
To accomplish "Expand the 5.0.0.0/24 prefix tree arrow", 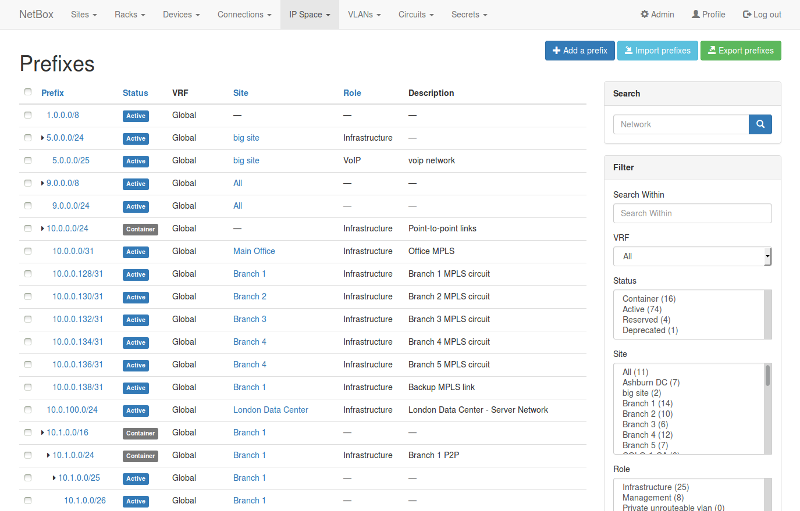I will tap(42, 138).
